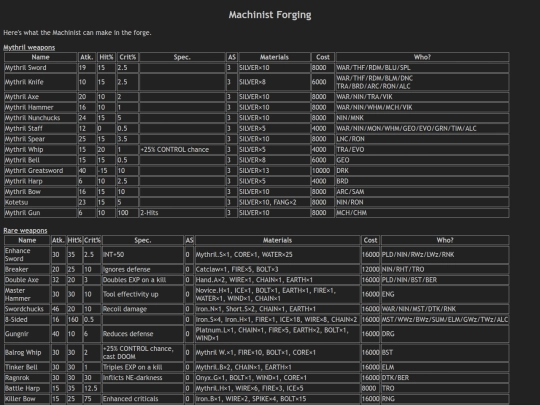Click the Who? header in Mythril weapons table
The image size is (540, 405).
[422, 57]
